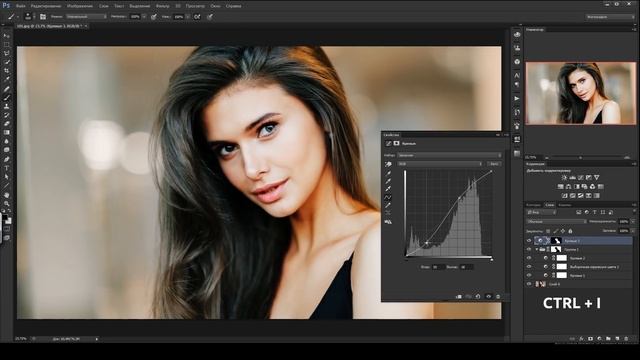Image resolution: width=640 pixels, height=360 pixels.
Task: Switch to the Channels tab
Action: click(x=564, y=205)
